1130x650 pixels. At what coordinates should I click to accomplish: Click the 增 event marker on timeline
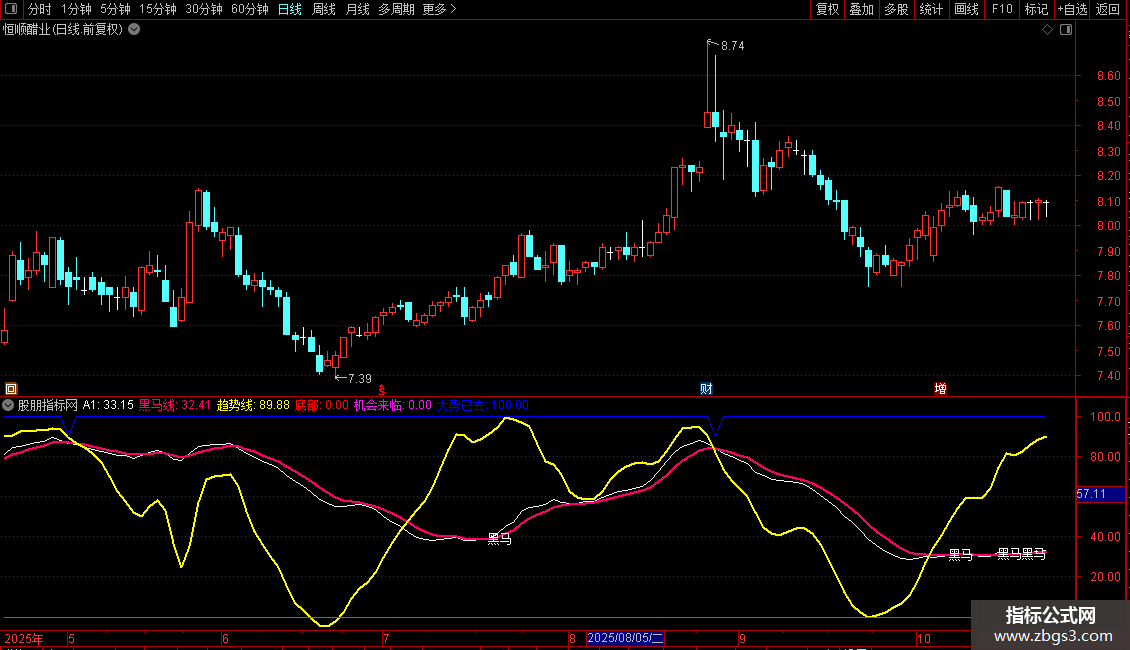tap(940, 388)
